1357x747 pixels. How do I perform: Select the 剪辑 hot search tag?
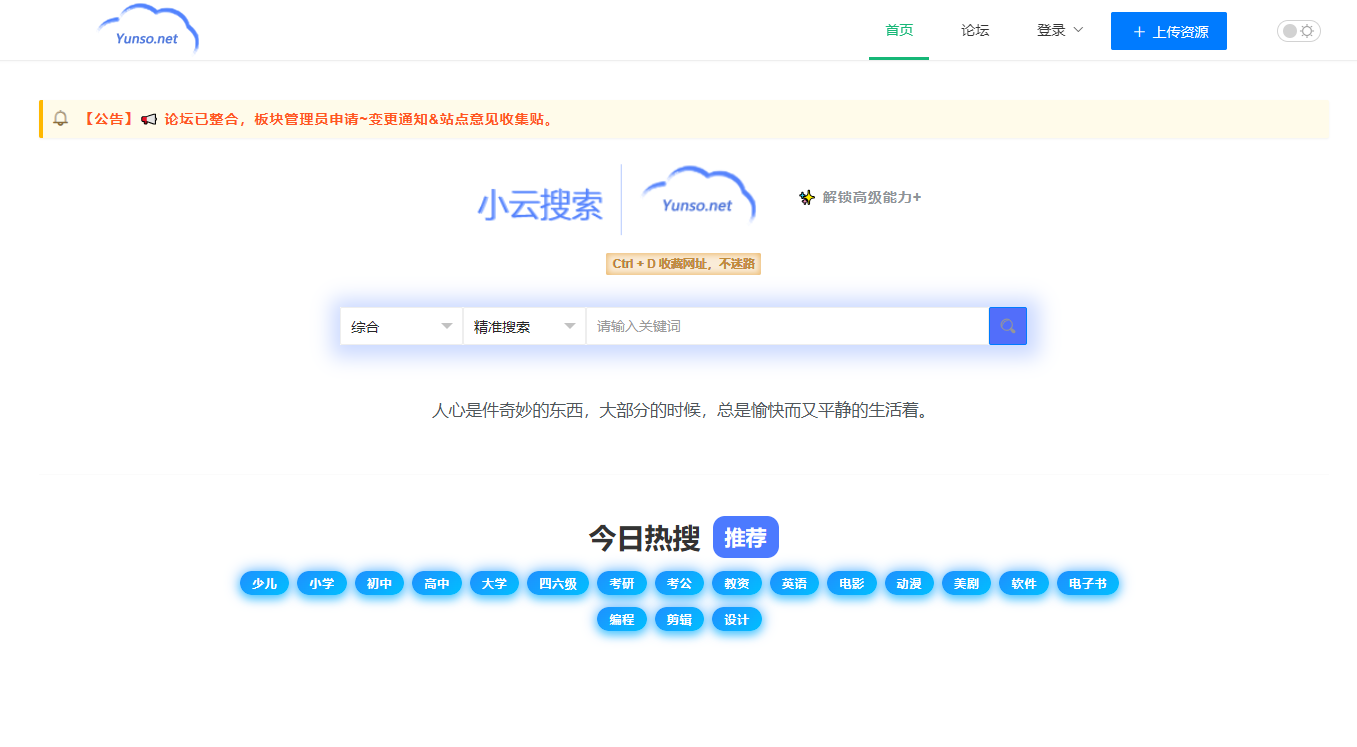click(x=679, y=619)
